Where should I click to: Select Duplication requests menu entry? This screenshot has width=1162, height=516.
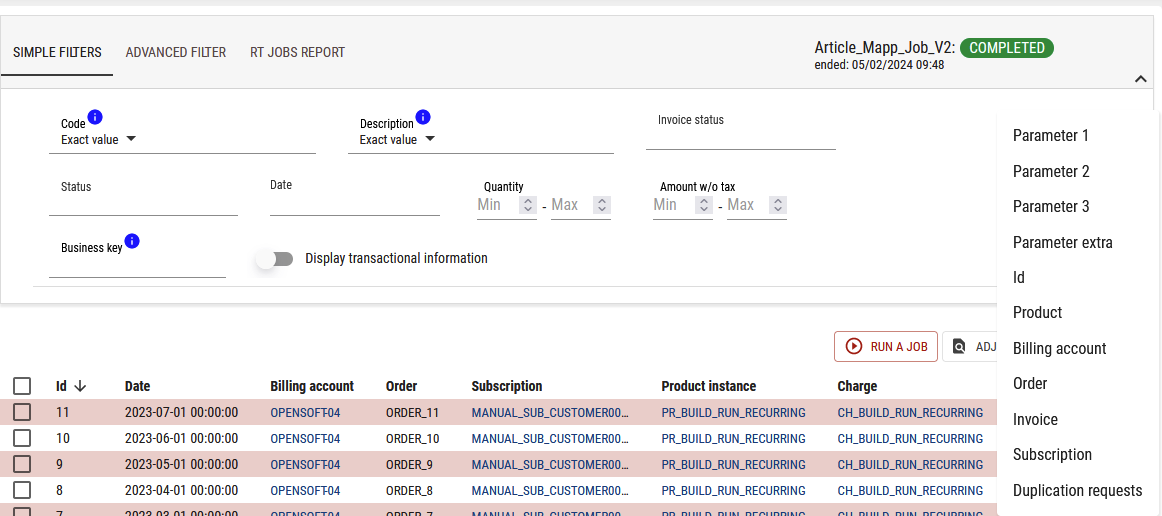(x=1079, y=490)
